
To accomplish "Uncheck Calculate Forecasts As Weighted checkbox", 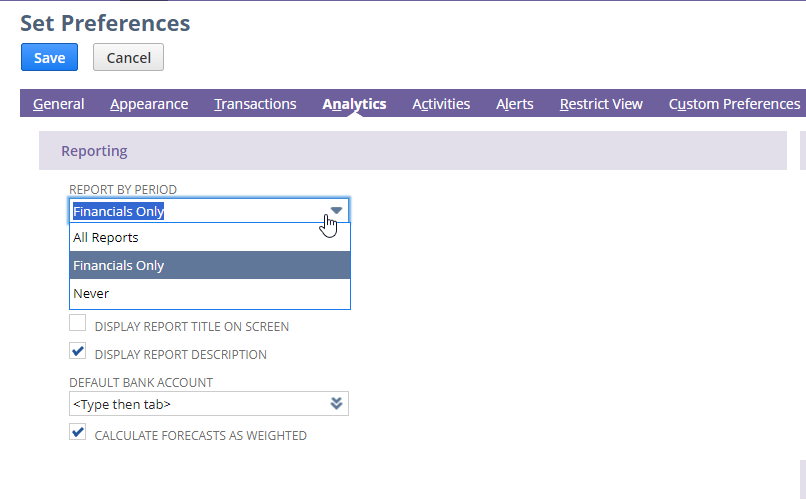I will point(78,432).
